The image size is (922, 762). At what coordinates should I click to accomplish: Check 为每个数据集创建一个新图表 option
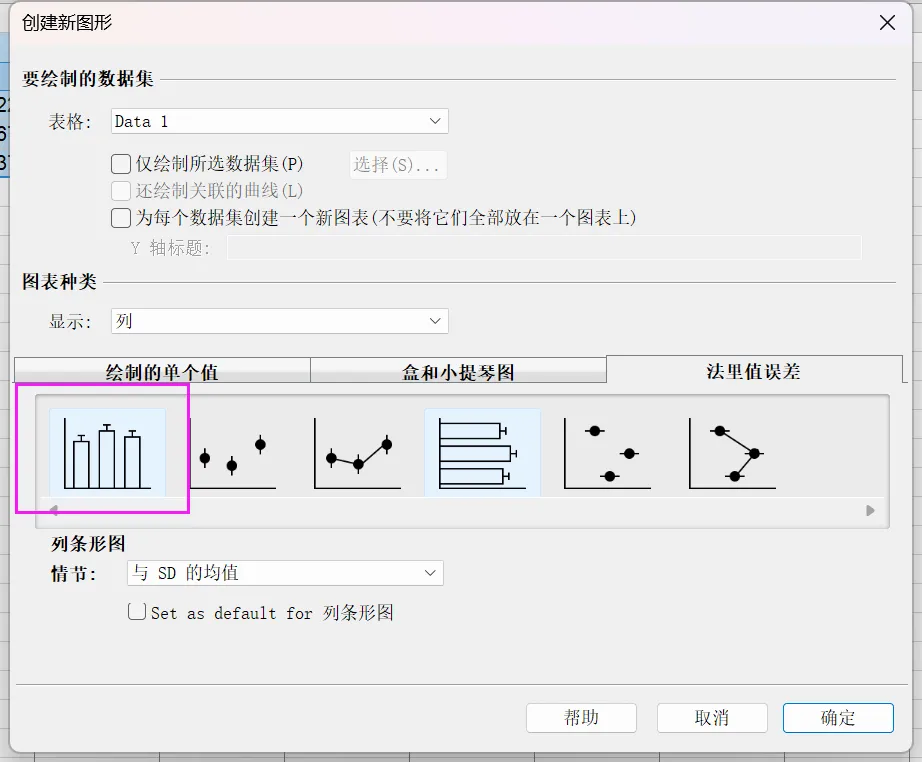click(x=121, y=218)
